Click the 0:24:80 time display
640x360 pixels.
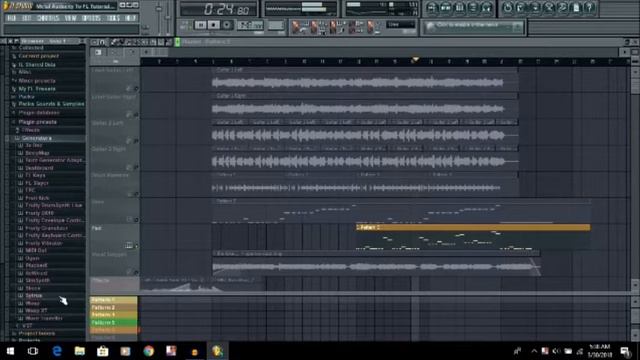219,9
